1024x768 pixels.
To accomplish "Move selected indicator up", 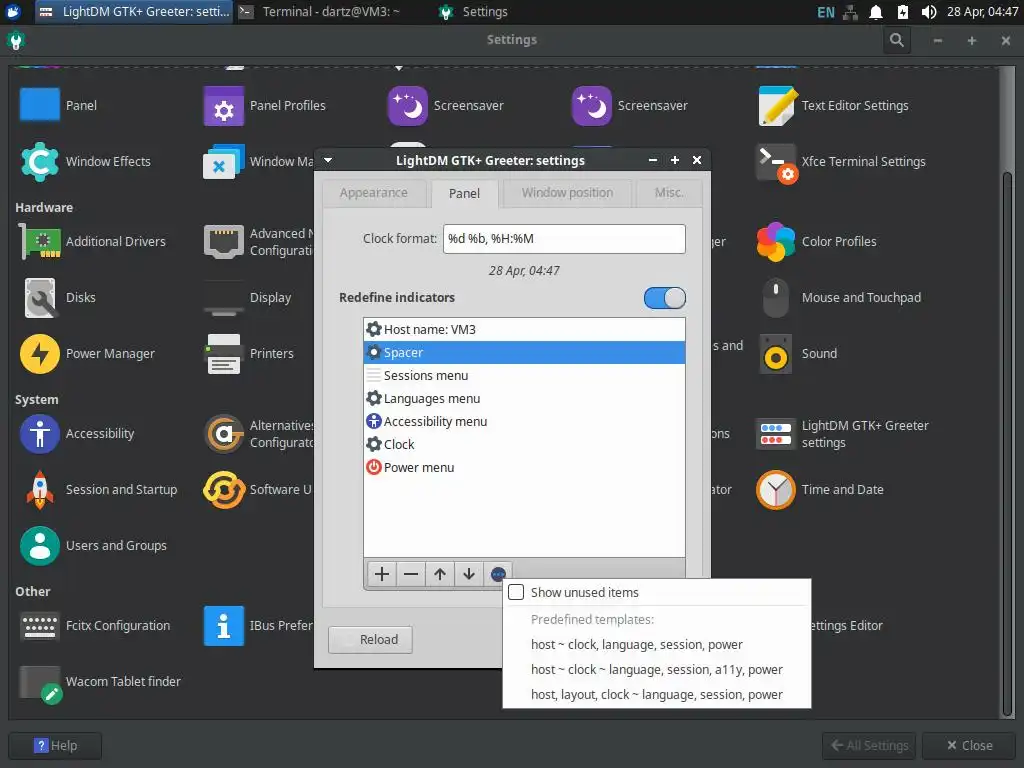I will click(440, 574).
